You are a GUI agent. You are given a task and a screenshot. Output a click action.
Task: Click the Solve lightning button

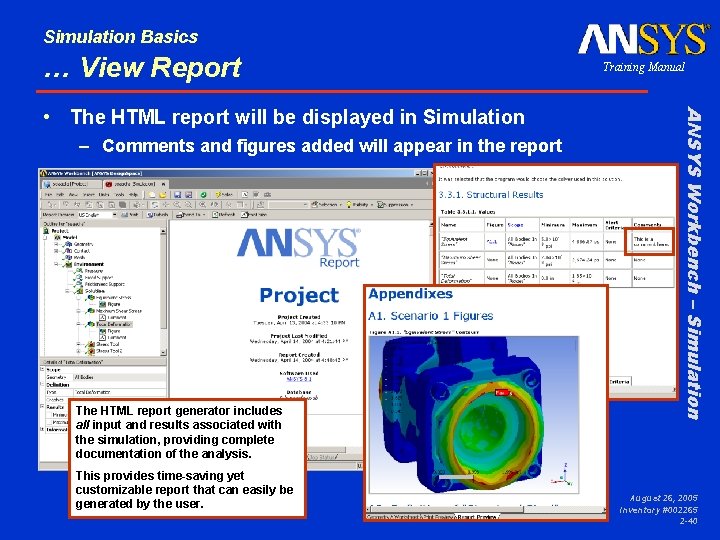224,195
